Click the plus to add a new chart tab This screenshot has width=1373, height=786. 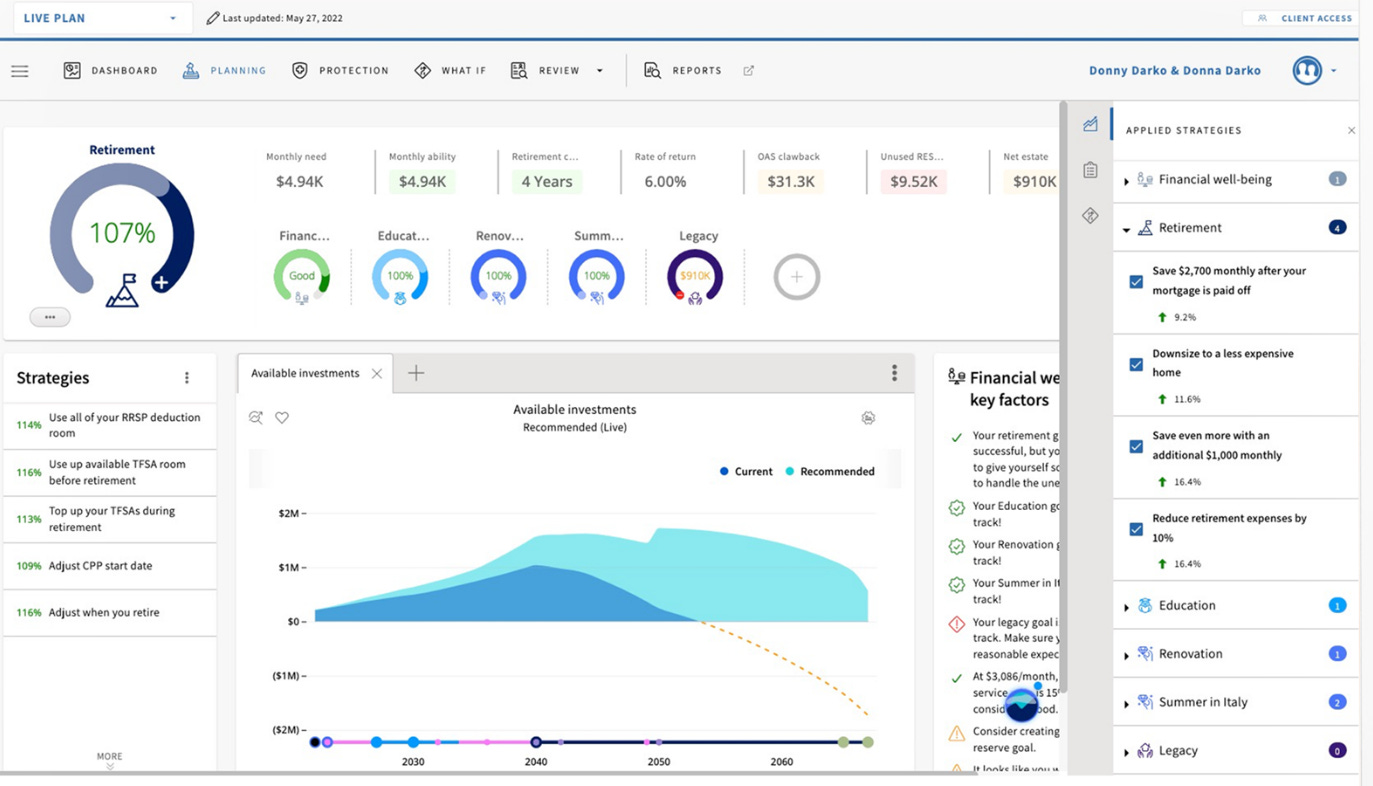[x=416, y=373]
